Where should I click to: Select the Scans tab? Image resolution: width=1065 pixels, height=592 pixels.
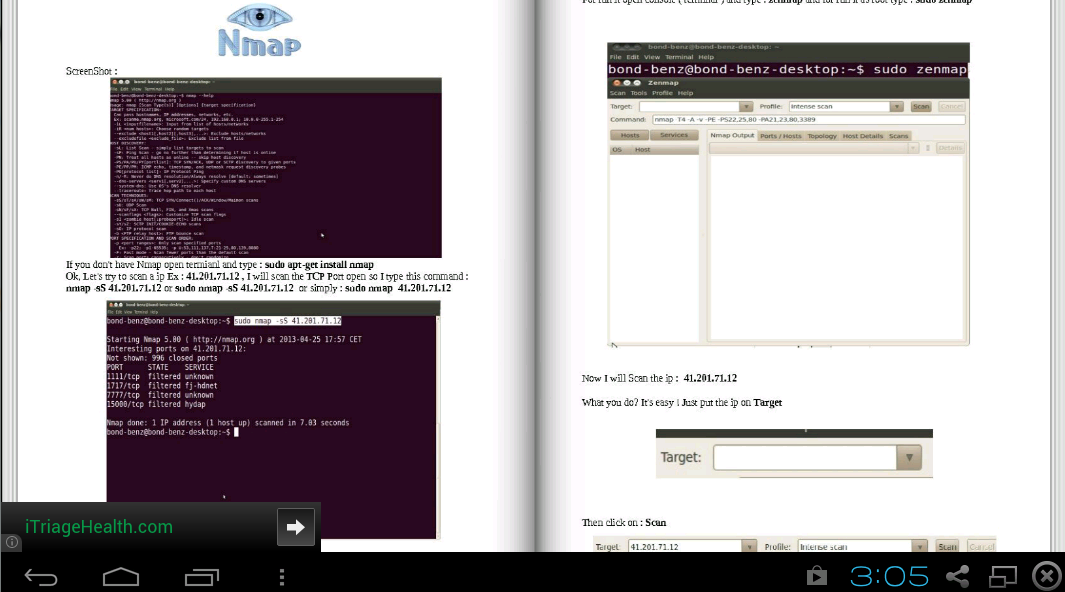(899, 136)
